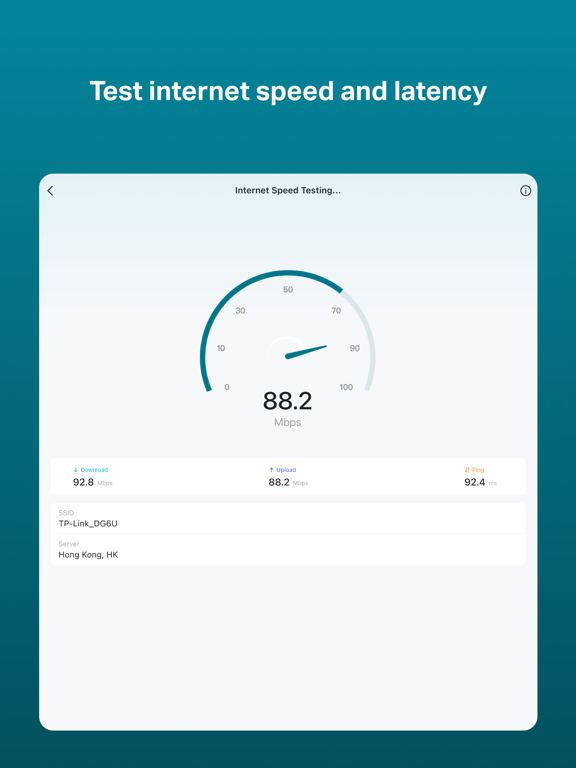Click the Download arrow icon

(75, 470)
